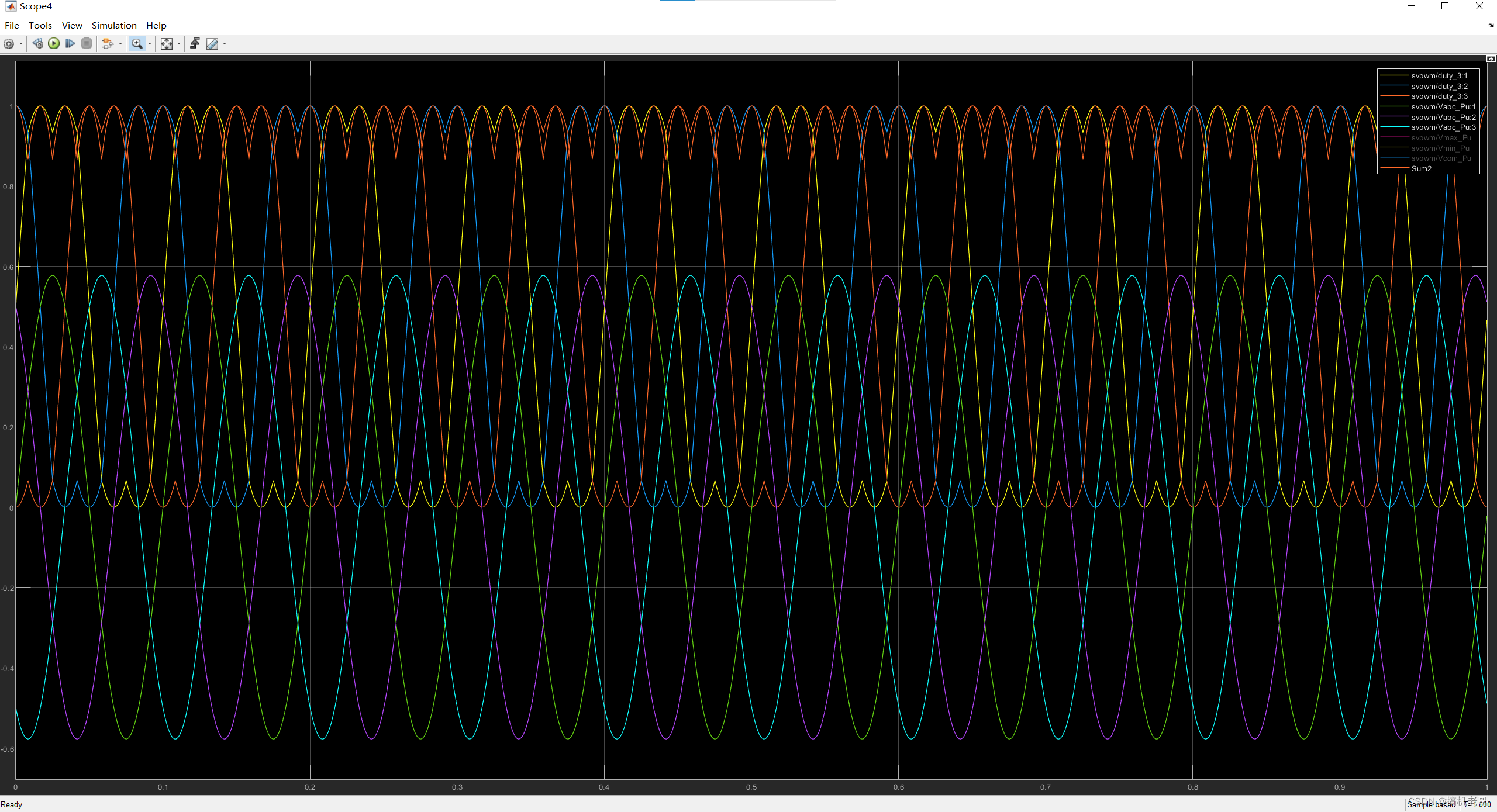The height and width of the screenshot is (812, 1497).
Task: Minimize the Scope4 window
Action: pos(1411,6)
